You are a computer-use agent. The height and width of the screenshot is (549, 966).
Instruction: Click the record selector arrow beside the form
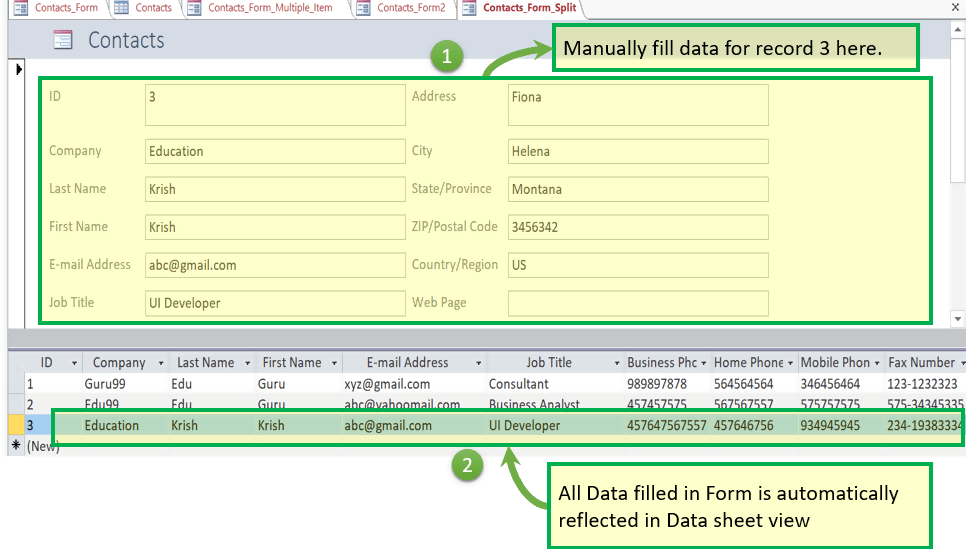click(19, 69)
